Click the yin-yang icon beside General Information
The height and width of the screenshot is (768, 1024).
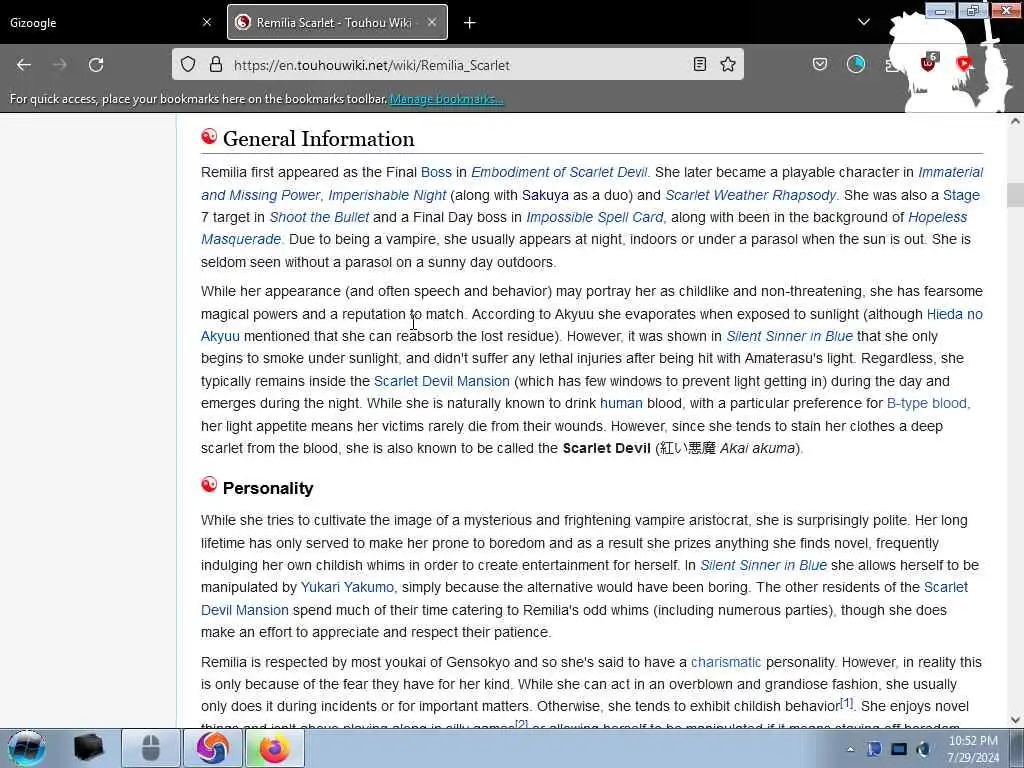click(209, 136)
